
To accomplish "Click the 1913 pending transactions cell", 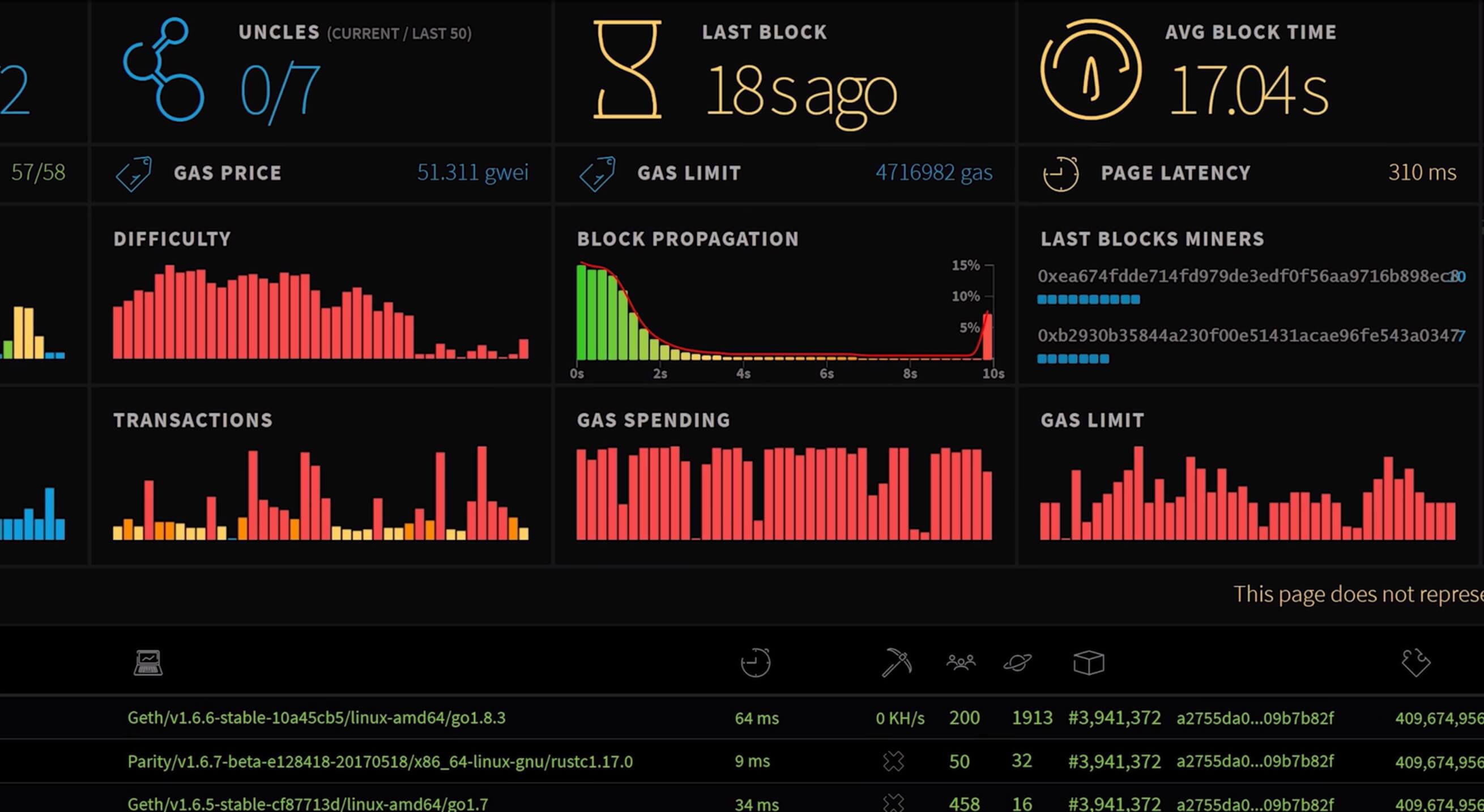I will [x=1033, y=718].
